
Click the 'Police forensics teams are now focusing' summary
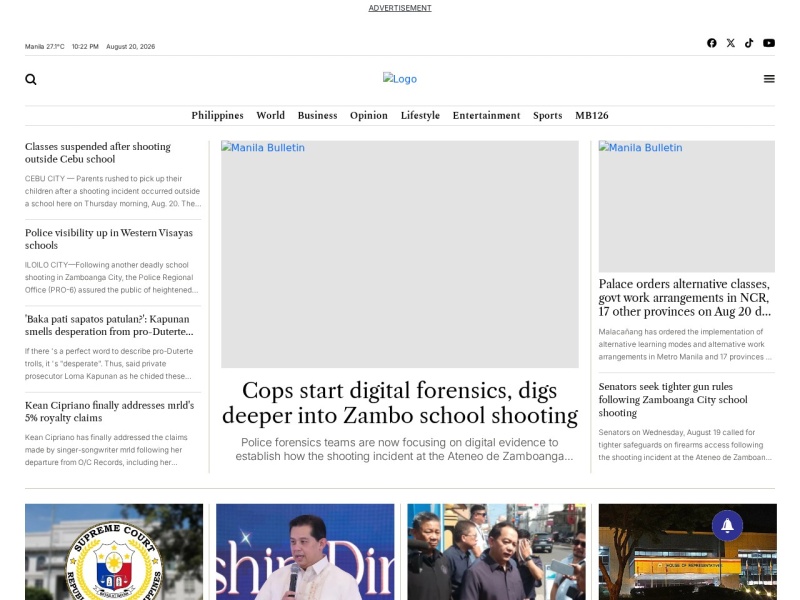click(x=404, y=449)
